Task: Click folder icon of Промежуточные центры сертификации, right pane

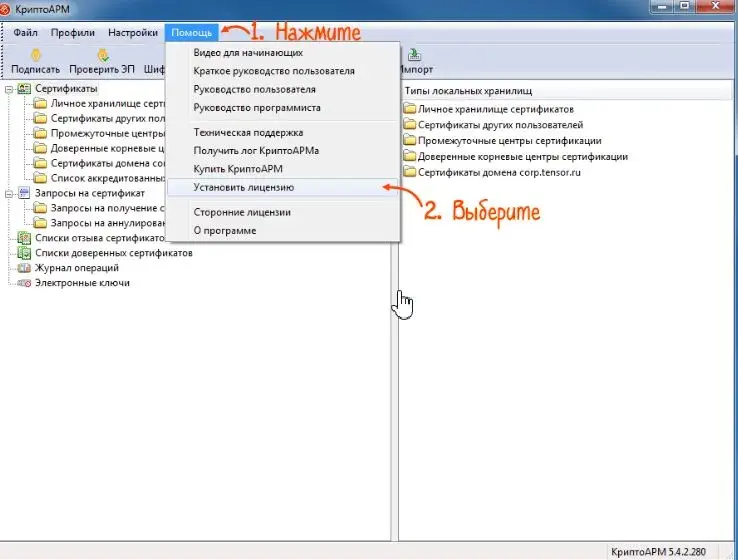Action: (x=410, y=140)
